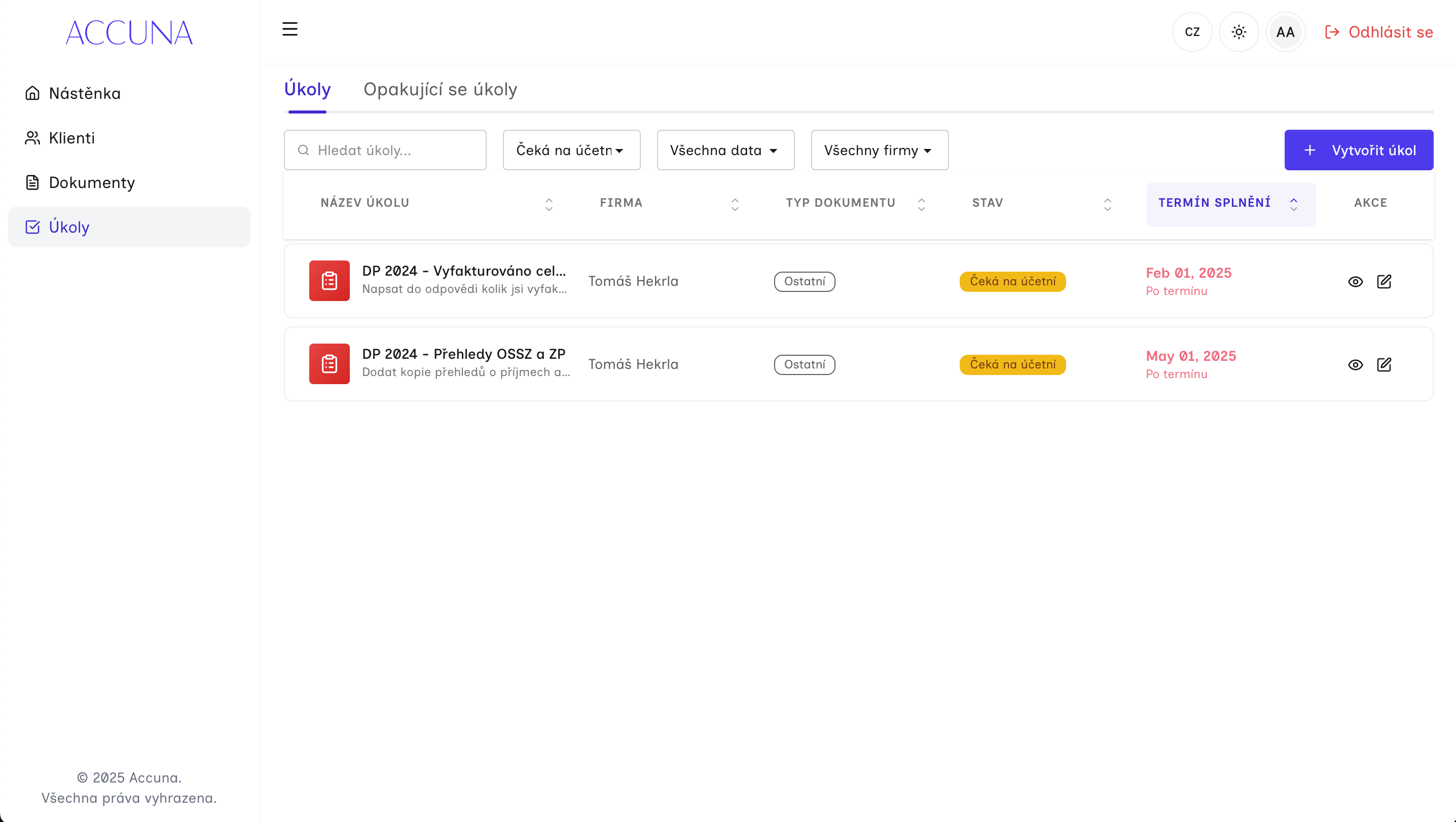This screenshot has height=822, width=1456.
Task: Edit the Vyfakturováno task with pencil icon
Action: coord(1384,281)
